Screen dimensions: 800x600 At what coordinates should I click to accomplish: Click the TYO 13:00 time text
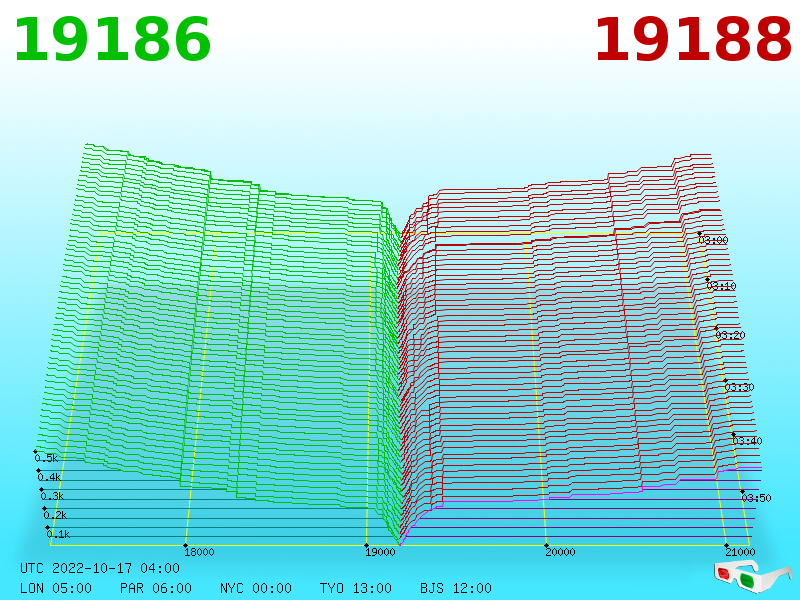356,588
